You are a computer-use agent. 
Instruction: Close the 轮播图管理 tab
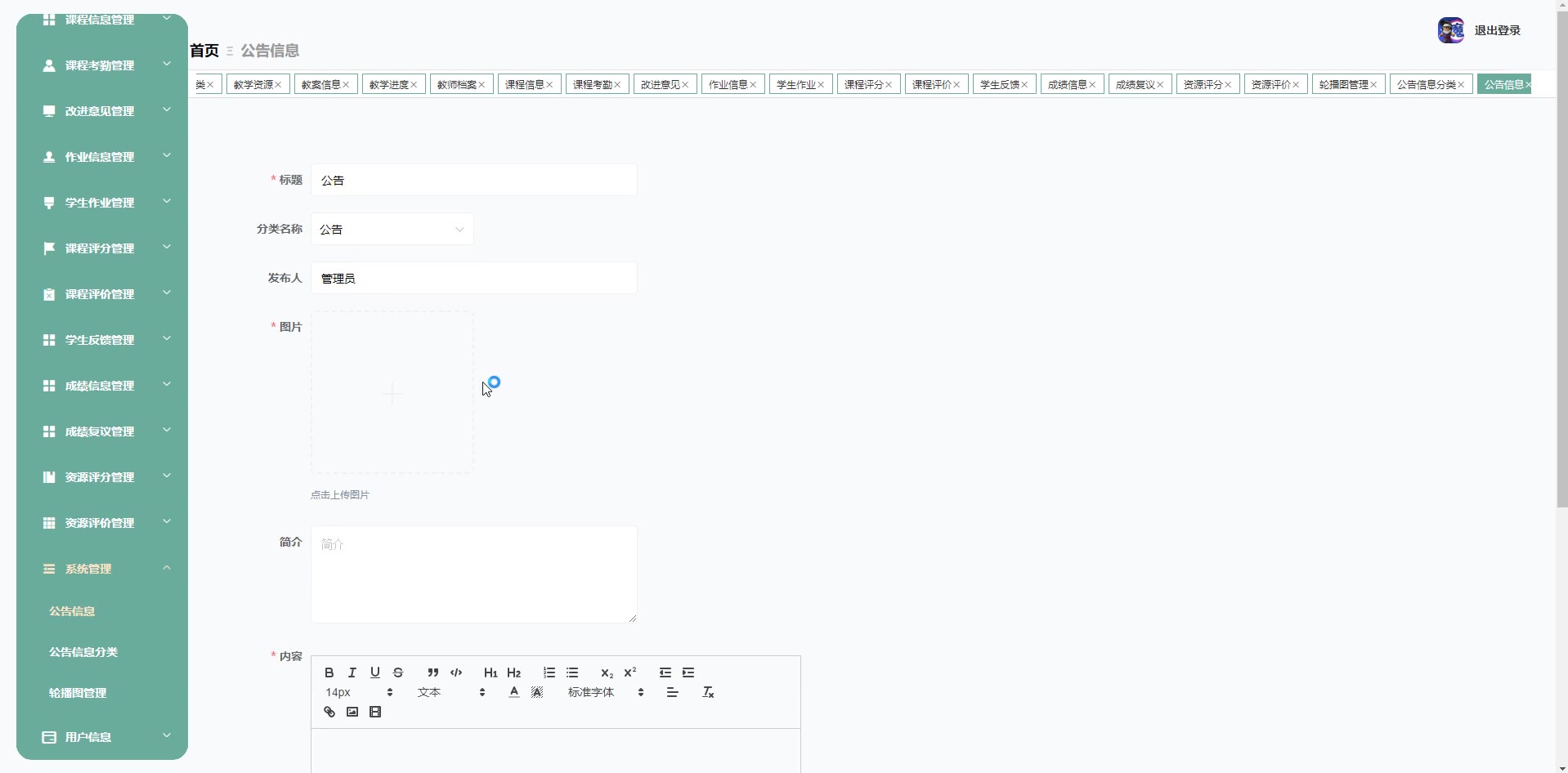[x=1373, y=85]
